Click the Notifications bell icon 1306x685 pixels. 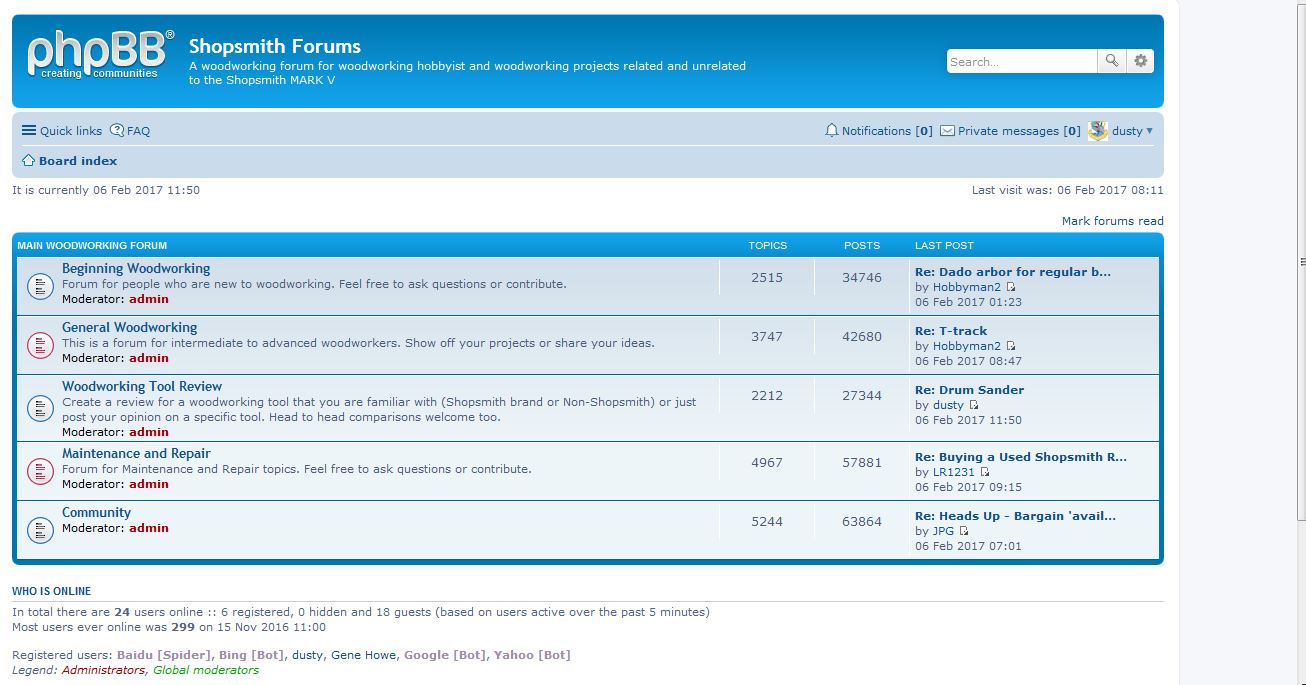click(x=831, y=131)
